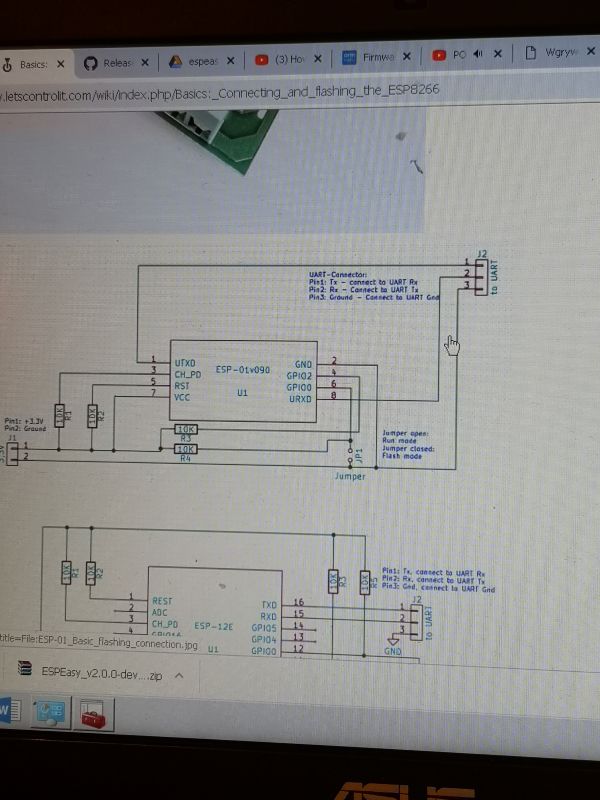
Task: Switch to the Firmware tab
Action: point(377,57)
